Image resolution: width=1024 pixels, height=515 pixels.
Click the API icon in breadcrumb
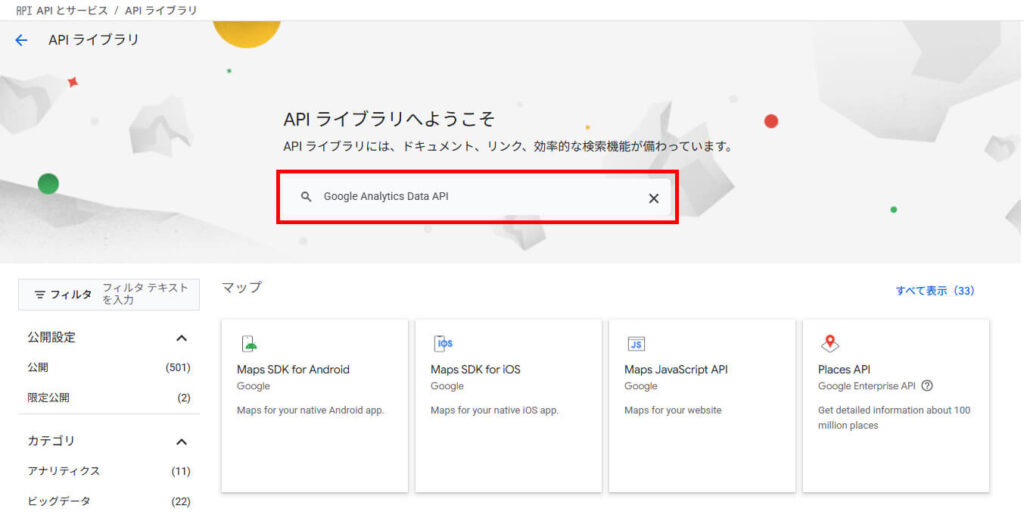tap(25, 10)
